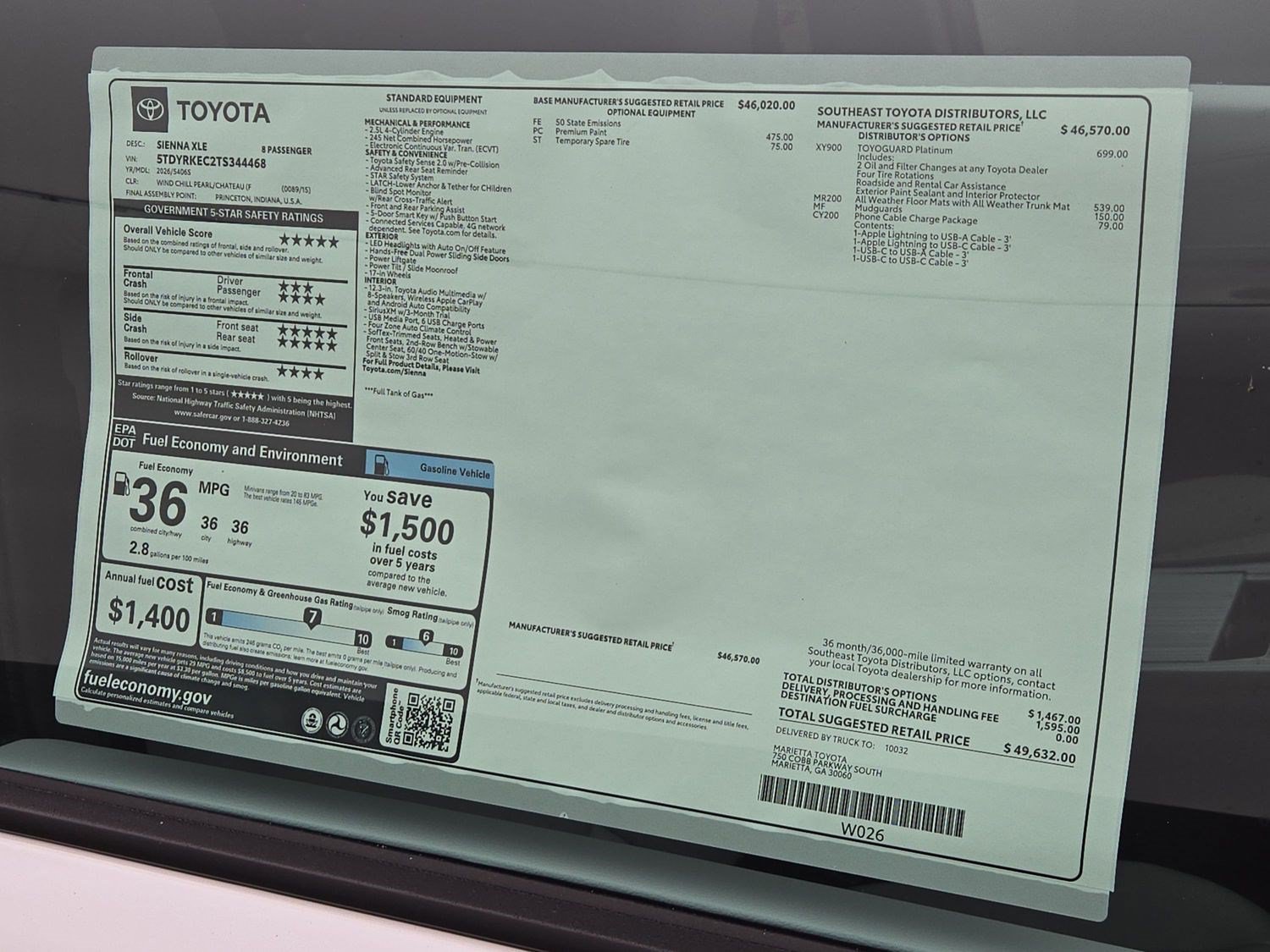Click the Fuel Economy and Environment heading
The height and width of the screenshot is (952, 1270).
tap(242, 449)
